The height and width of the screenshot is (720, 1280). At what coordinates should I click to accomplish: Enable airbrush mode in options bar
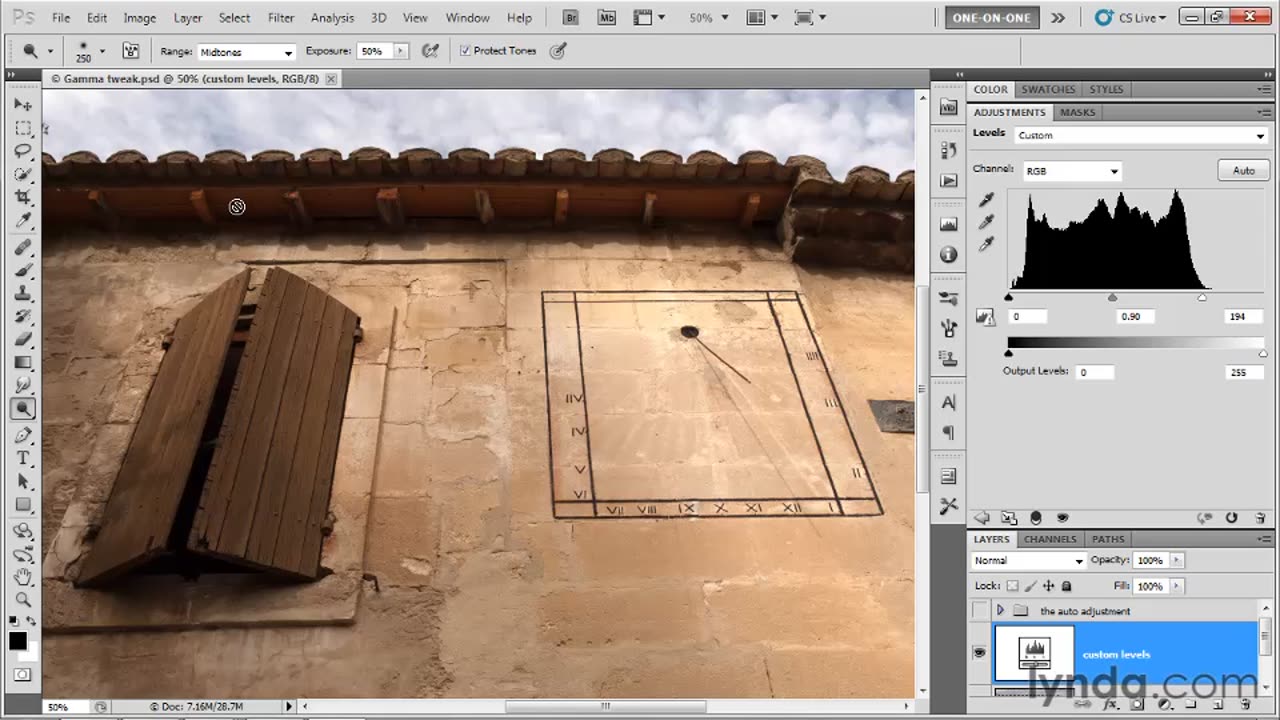click(x=431, y=51)
